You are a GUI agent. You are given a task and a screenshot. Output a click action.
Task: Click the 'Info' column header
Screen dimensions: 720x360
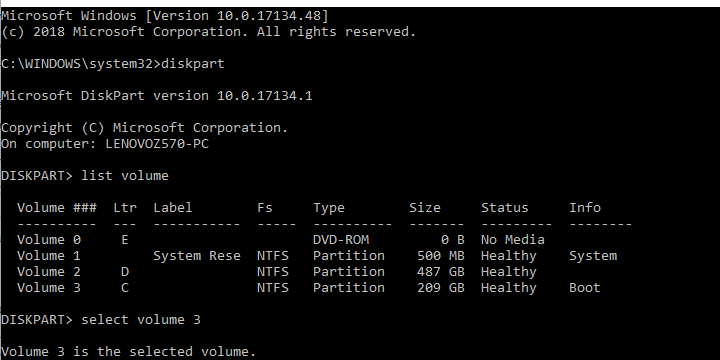click(585, 208)
